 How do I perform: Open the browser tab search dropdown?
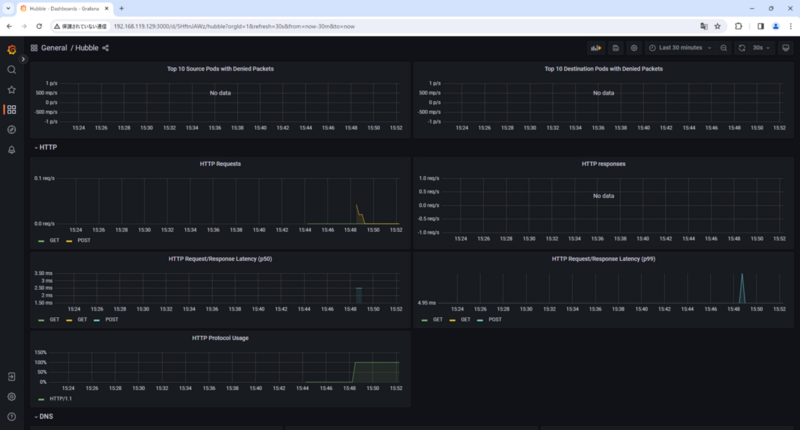8,9
